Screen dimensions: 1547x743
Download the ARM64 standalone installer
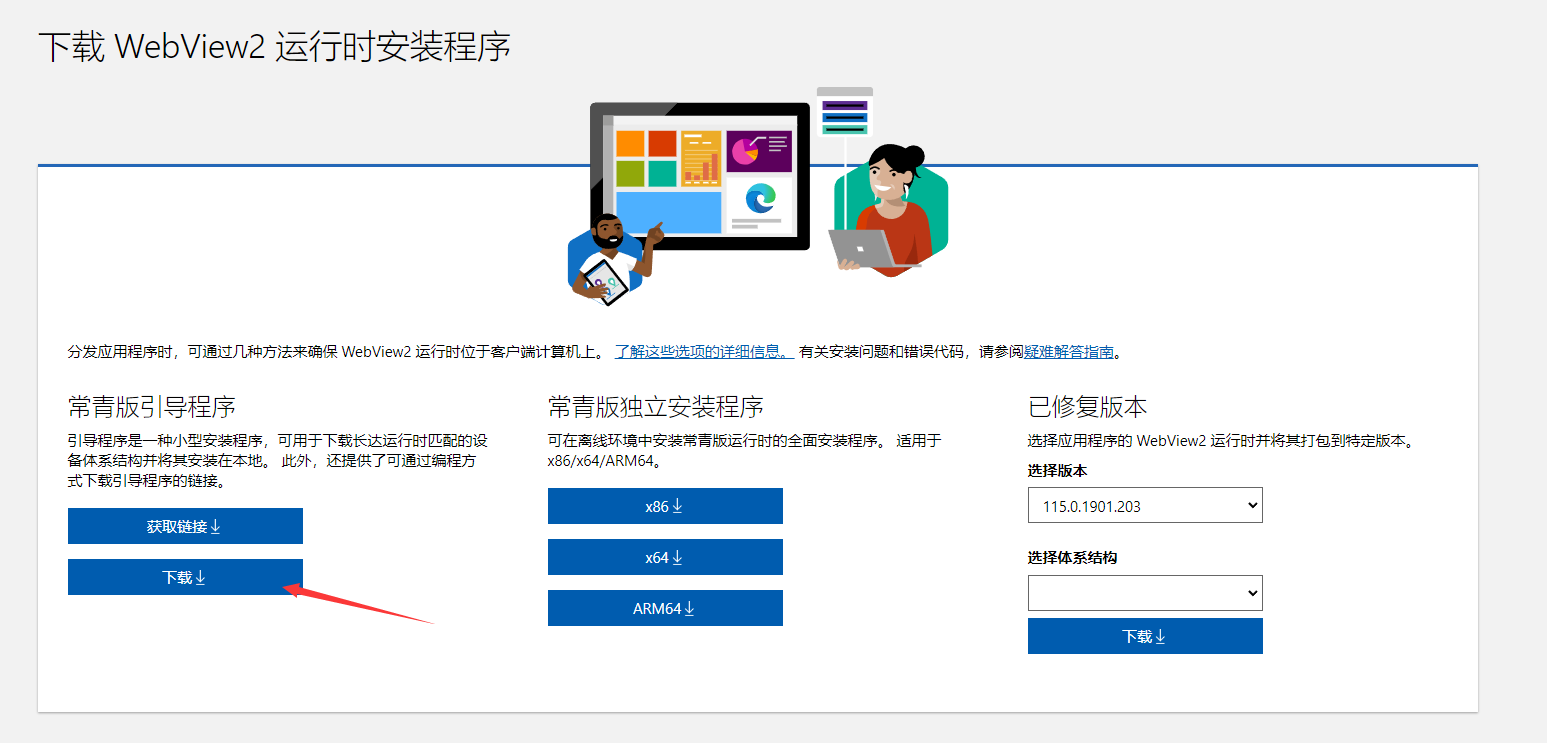click(665, 608)
